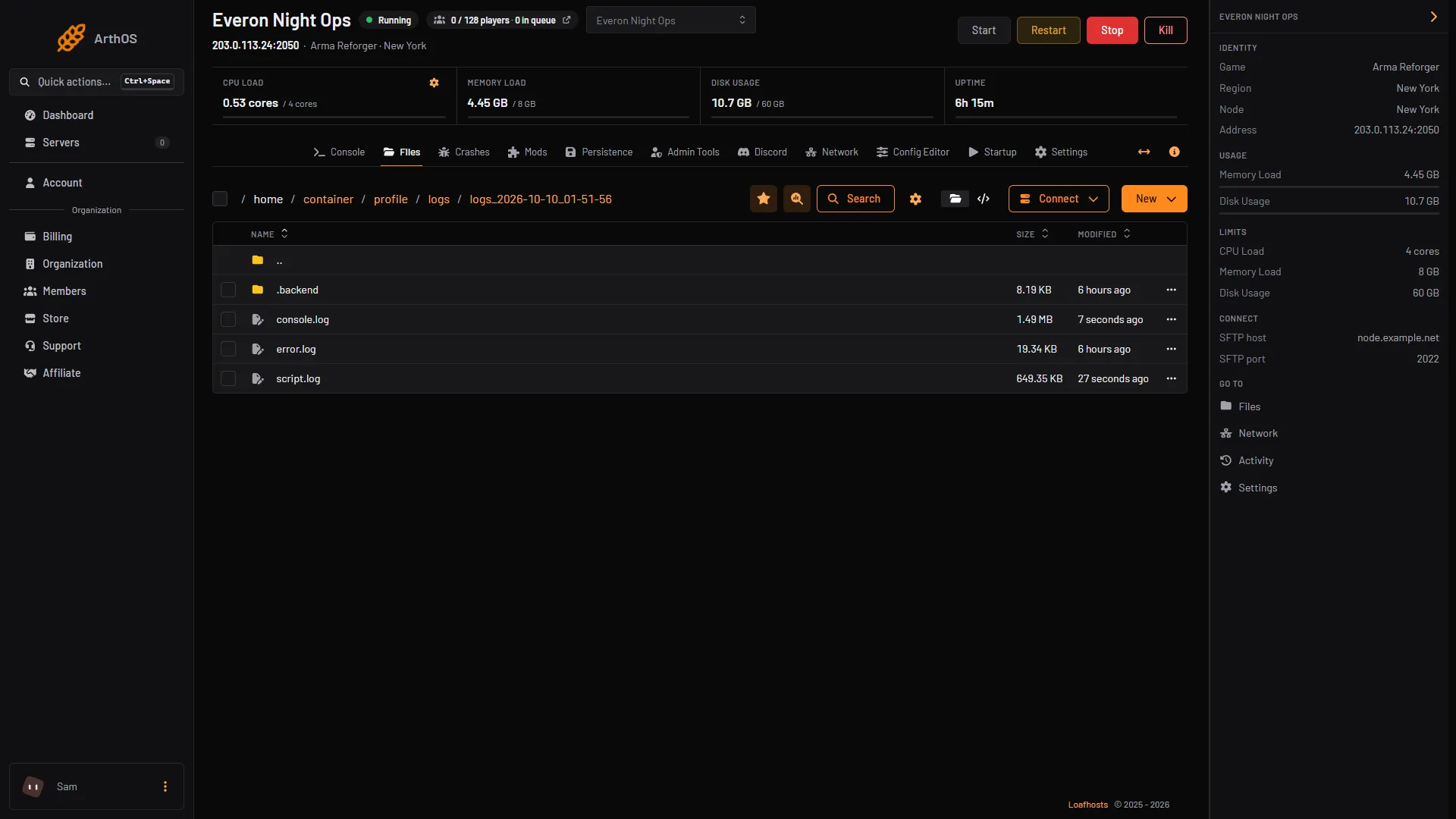Open the players list external link icon
Image resolution: width=1456 pixels, height=819 pixels.
(x=566, y=20)
